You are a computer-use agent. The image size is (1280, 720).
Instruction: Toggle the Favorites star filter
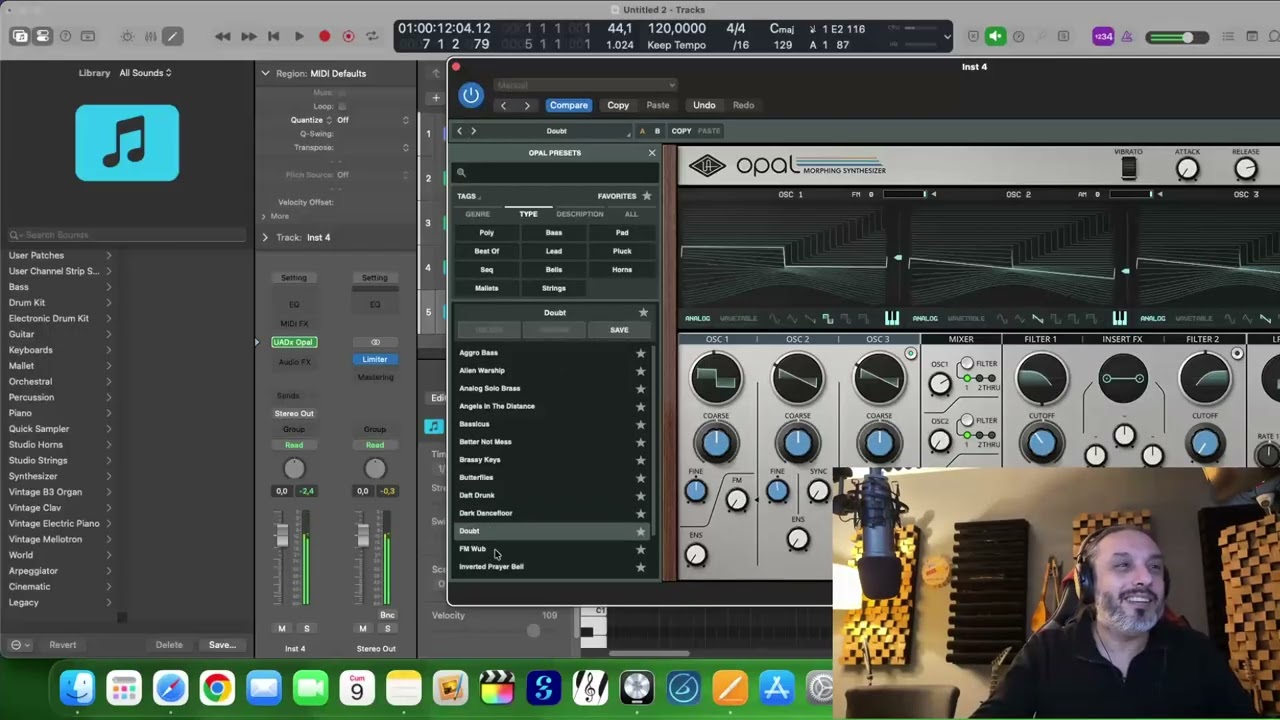[x=647, y=196]
